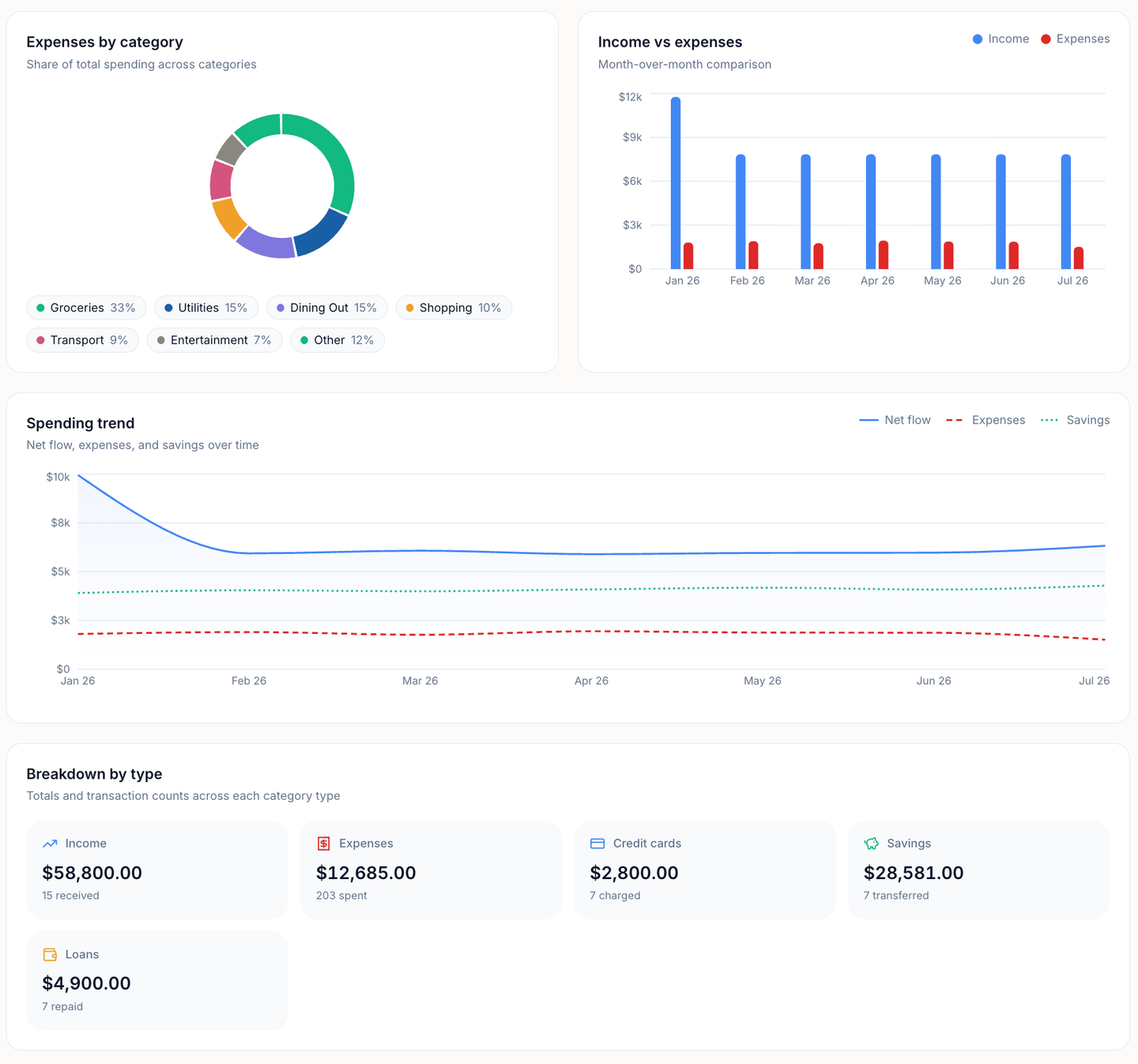
Task: Open the Income $58,800.00 card
Action: (157, 870)
